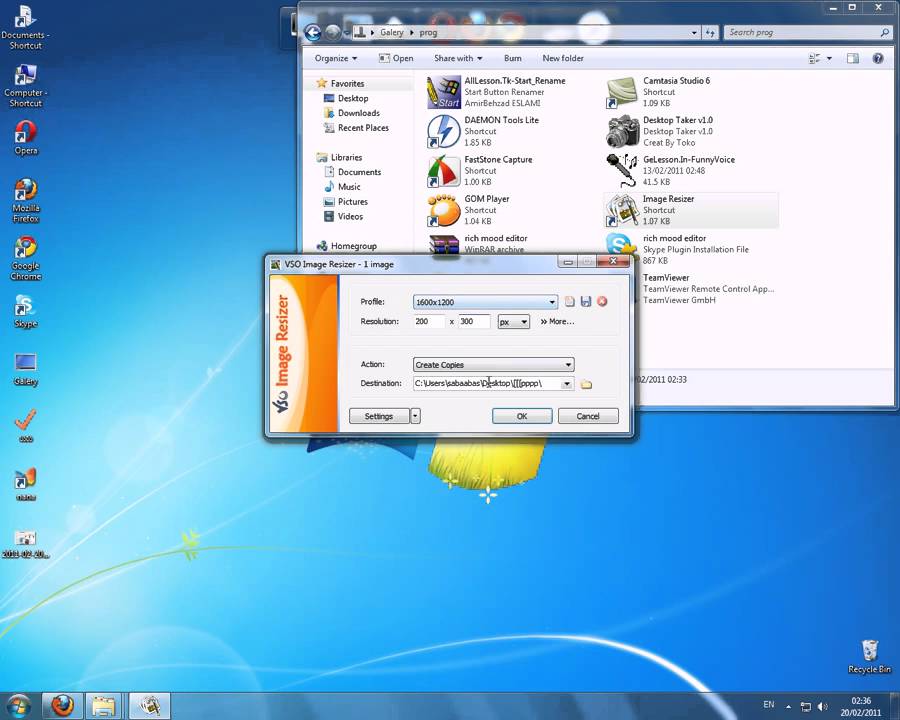Select Documents - Shortcut desktop icon
Viewport: 900px width, 720px height.
point(25,27)
